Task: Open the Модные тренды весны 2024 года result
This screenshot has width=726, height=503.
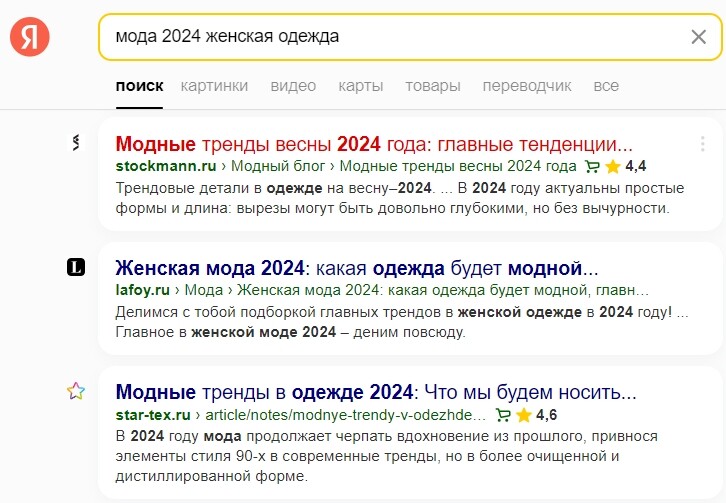Action: coord(374,144)
